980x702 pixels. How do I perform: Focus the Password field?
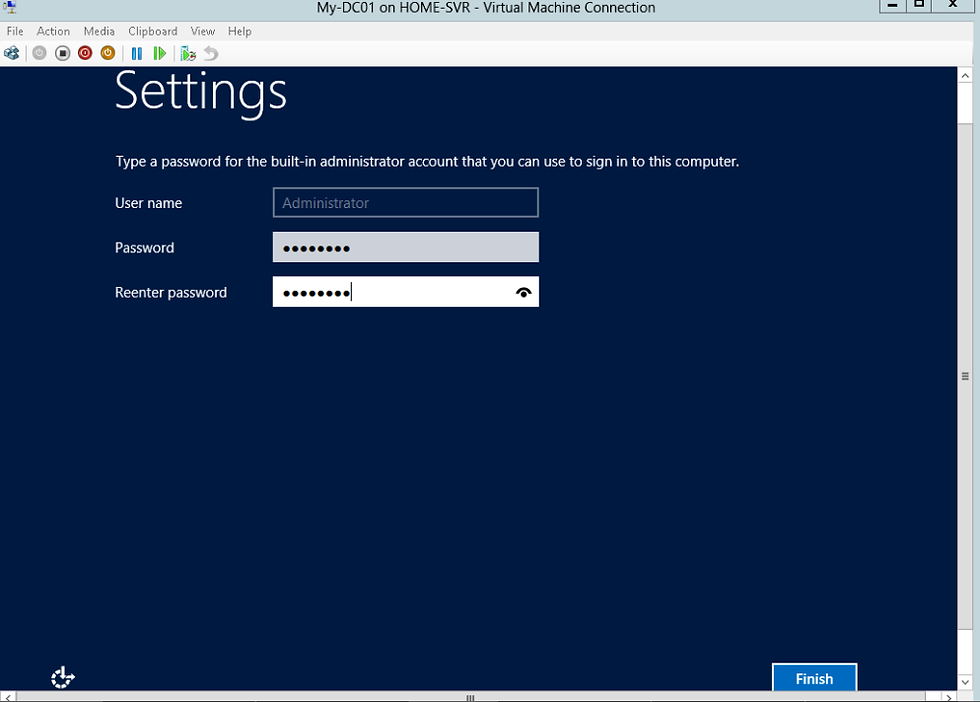click(406, 248)
